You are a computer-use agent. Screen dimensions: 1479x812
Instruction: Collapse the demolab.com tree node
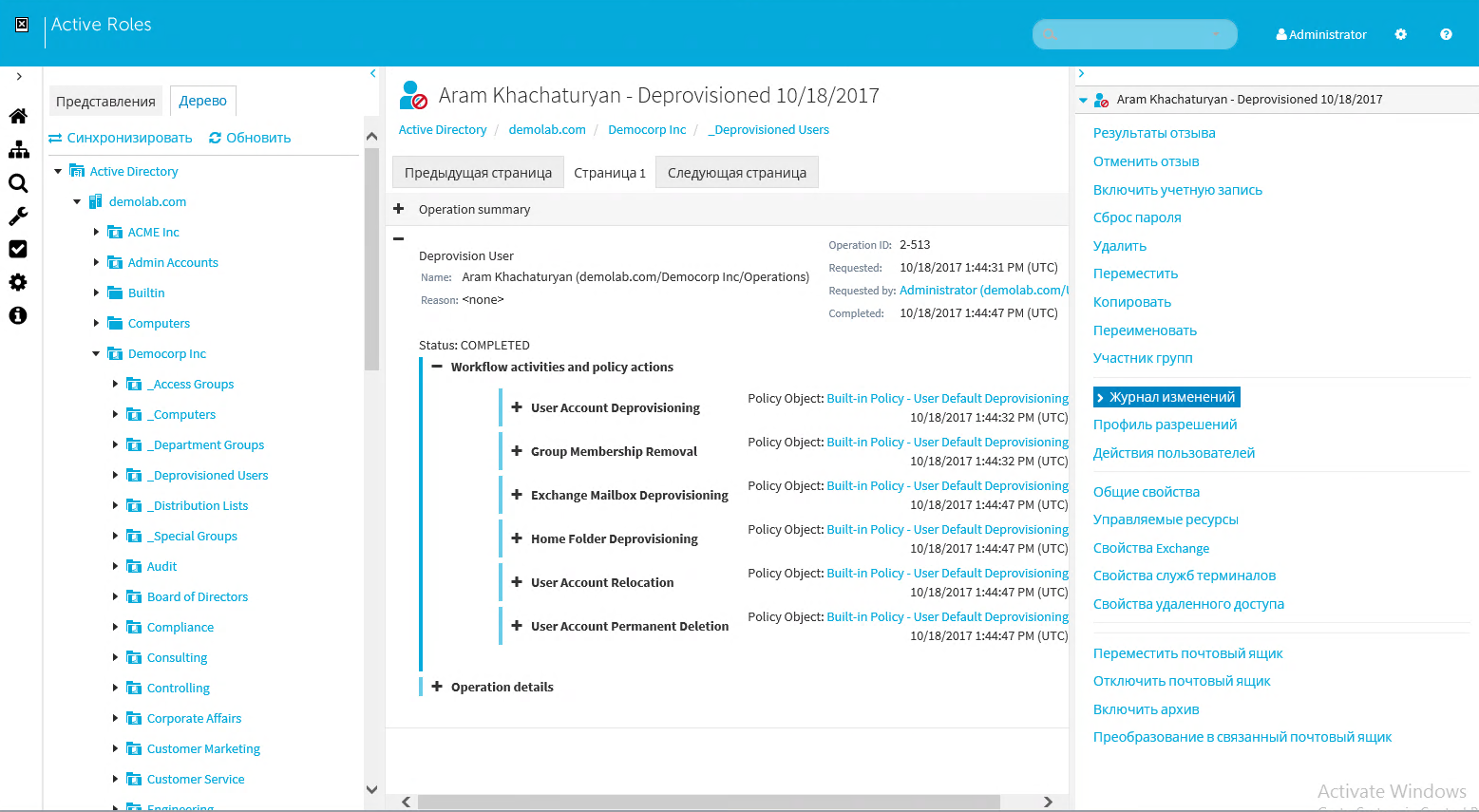point(77,201)
